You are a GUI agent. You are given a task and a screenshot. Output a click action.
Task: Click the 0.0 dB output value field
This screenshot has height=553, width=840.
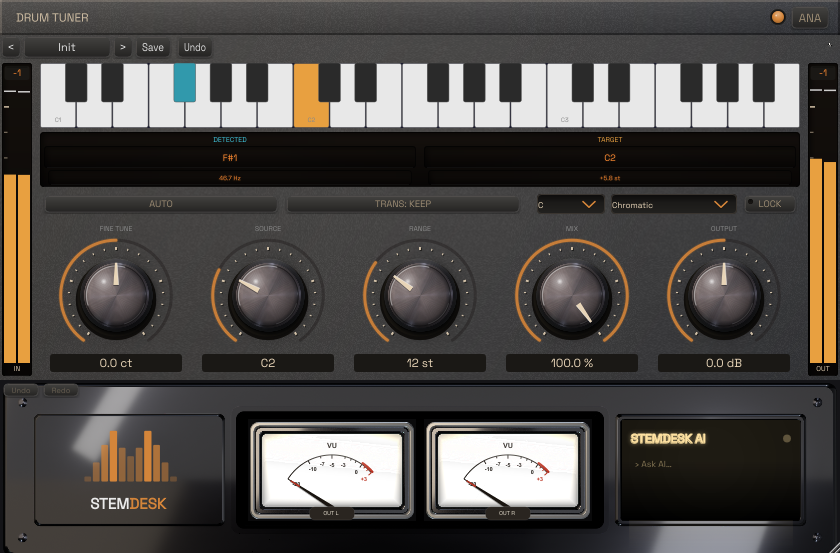coord(724,363)
